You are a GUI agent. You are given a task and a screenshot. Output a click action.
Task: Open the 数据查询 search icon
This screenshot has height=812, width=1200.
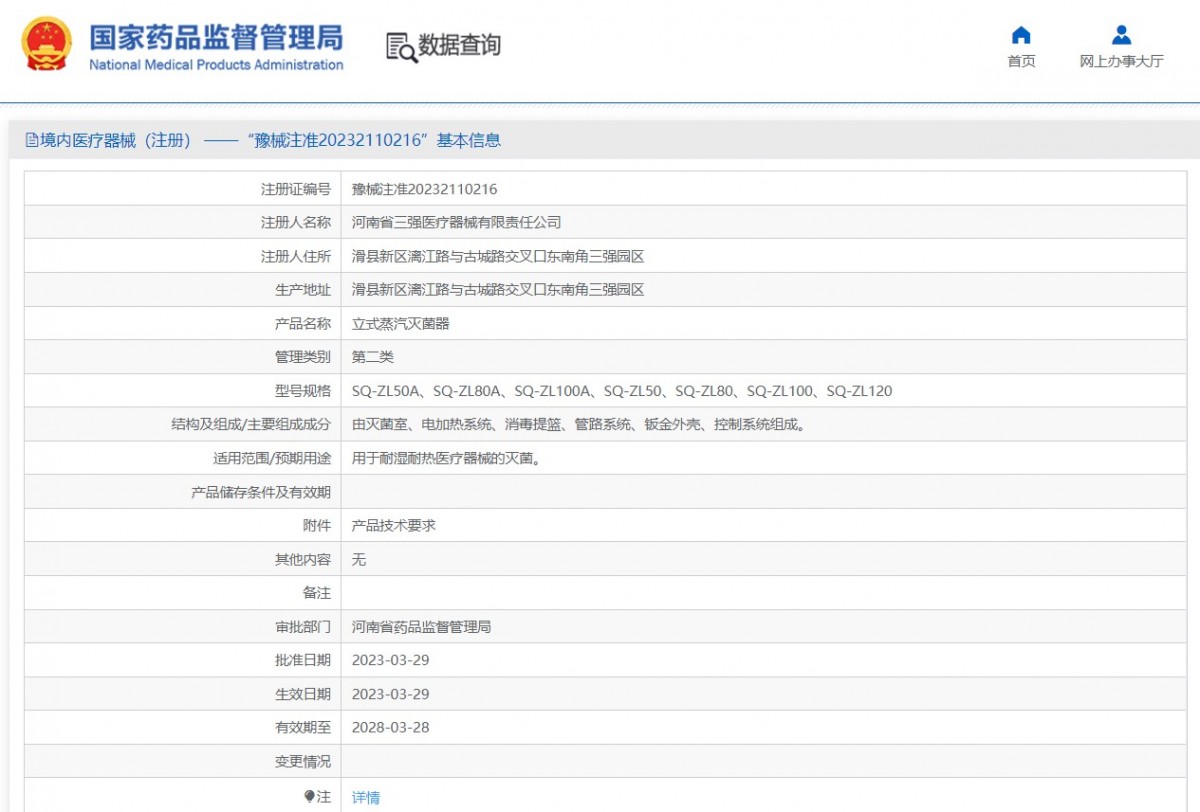tap(402, 47)
